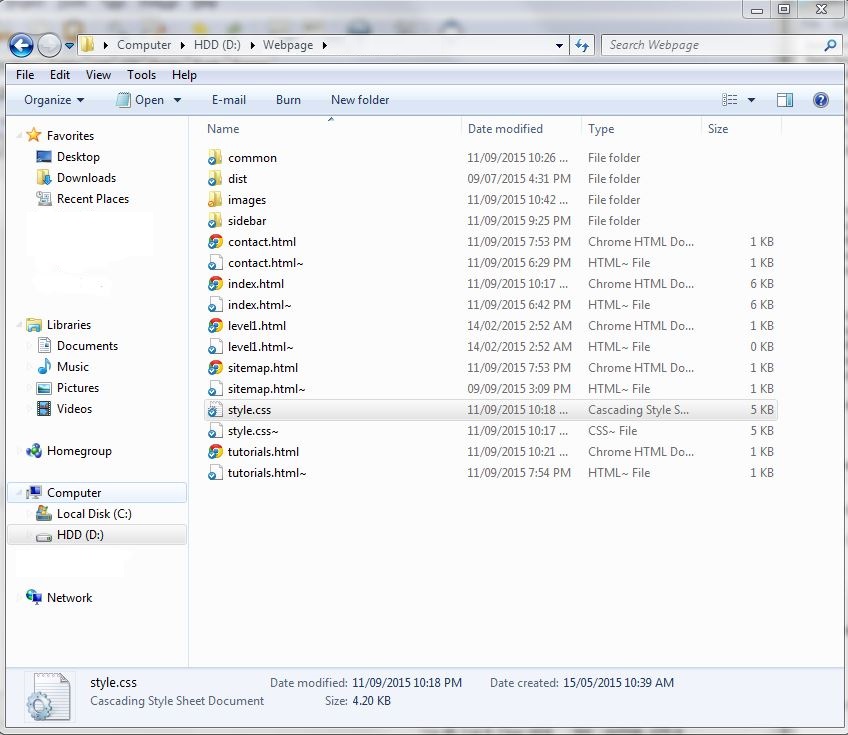Open the Videos library icon
848x735 pixels.
click(44, 408)
